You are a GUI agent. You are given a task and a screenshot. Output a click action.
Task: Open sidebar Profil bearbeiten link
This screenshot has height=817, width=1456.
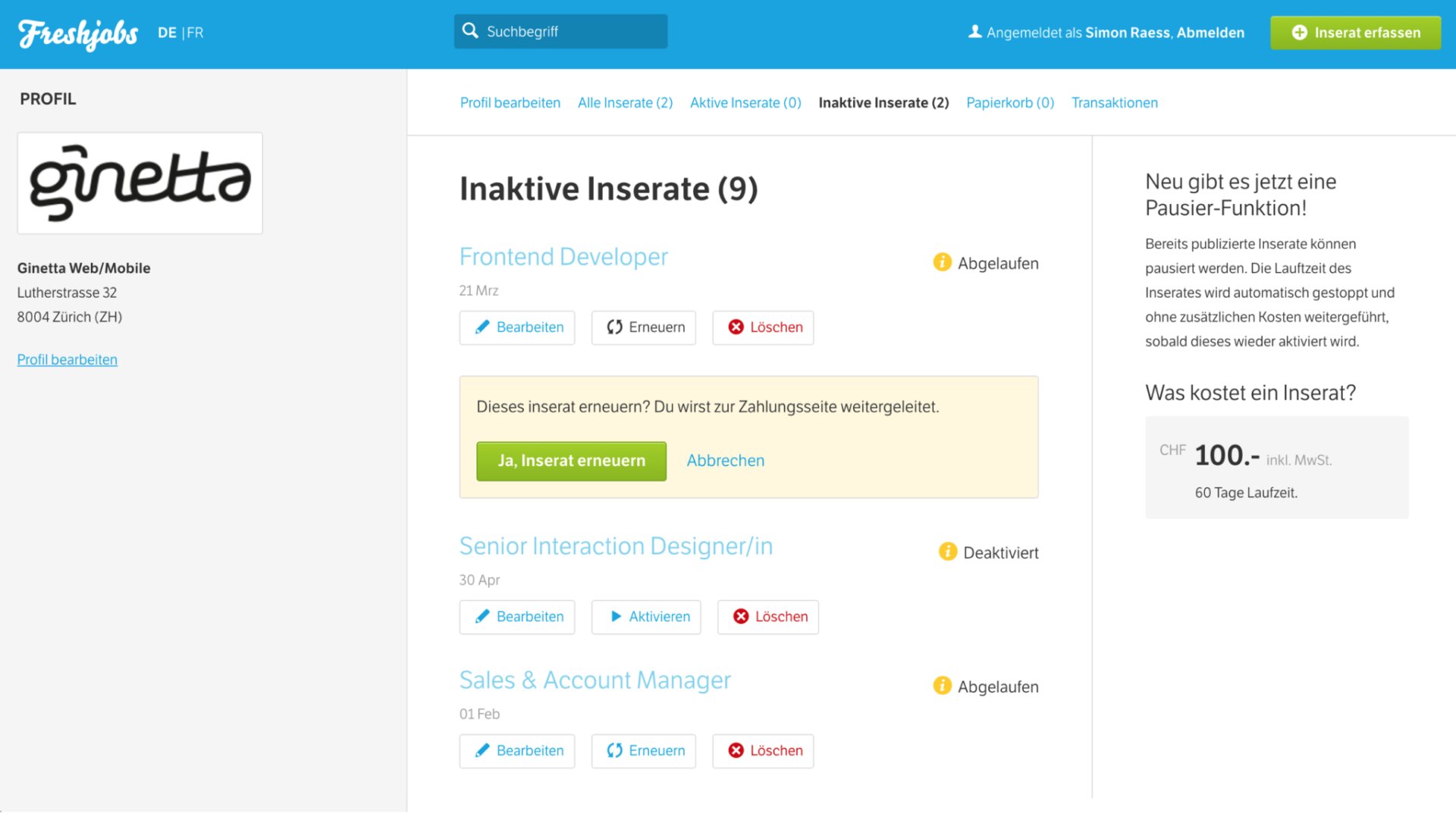coord(67,360)
